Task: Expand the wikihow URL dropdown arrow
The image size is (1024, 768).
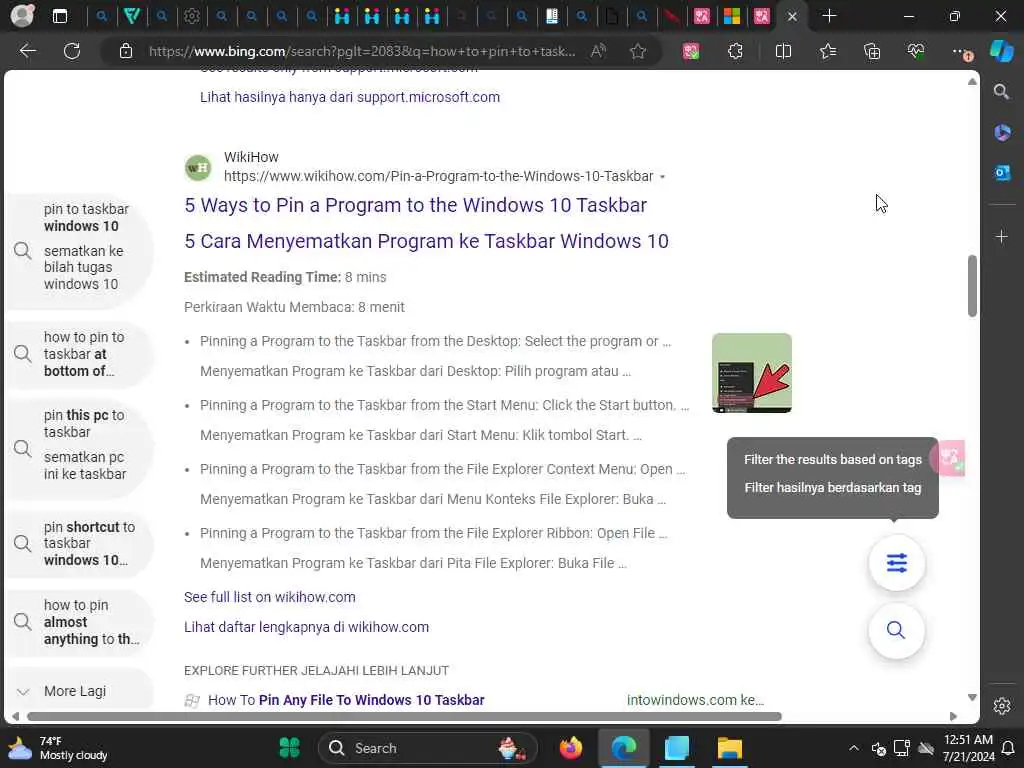Action: (662, 177)
